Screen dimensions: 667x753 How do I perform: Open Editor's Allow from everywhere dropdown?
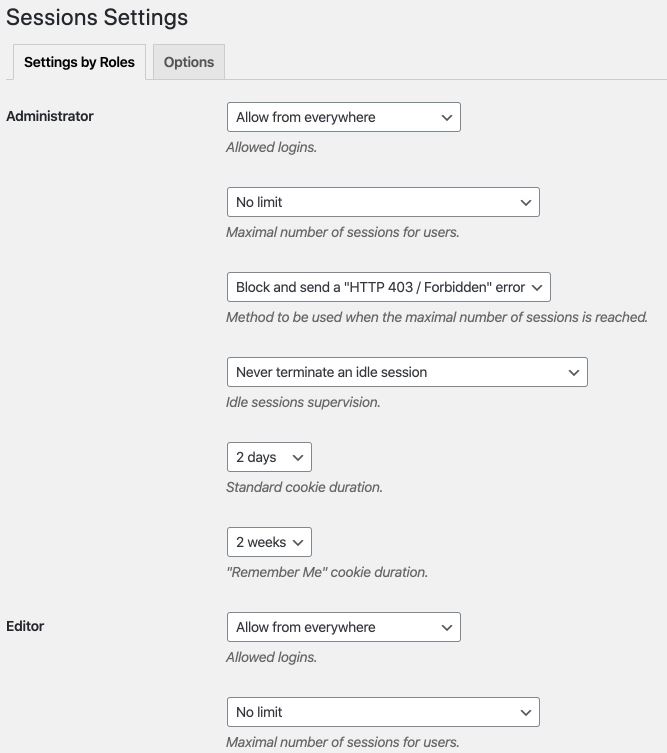click(344, 627)
